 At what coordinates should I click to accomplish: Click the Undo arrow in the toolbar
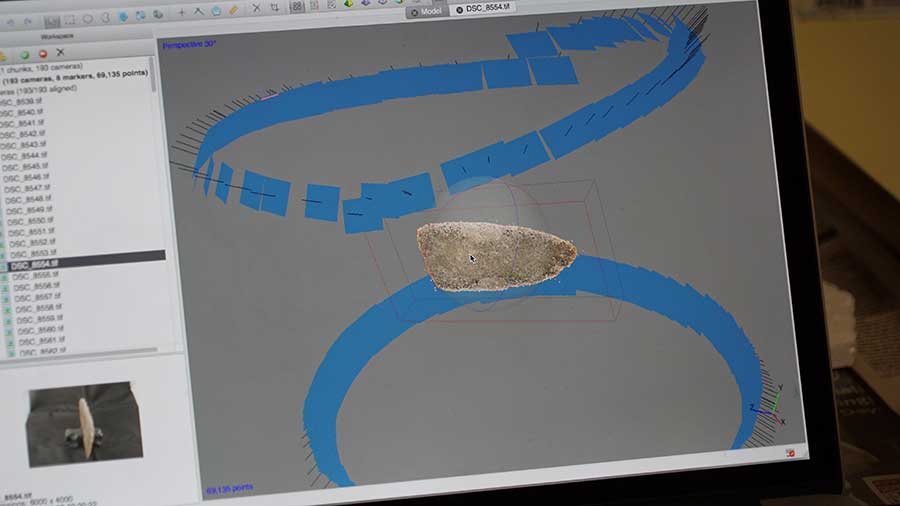click(x=11, y=22)
